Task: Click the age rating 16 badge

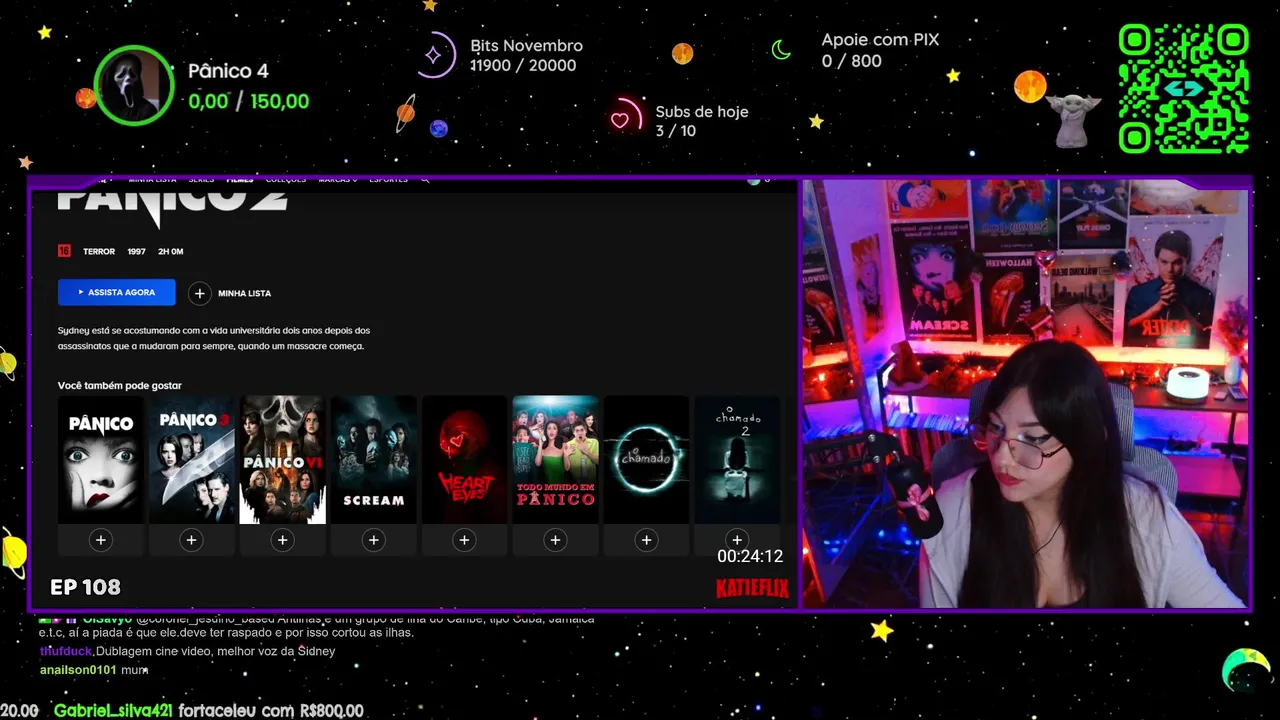Action: point(64,251)
